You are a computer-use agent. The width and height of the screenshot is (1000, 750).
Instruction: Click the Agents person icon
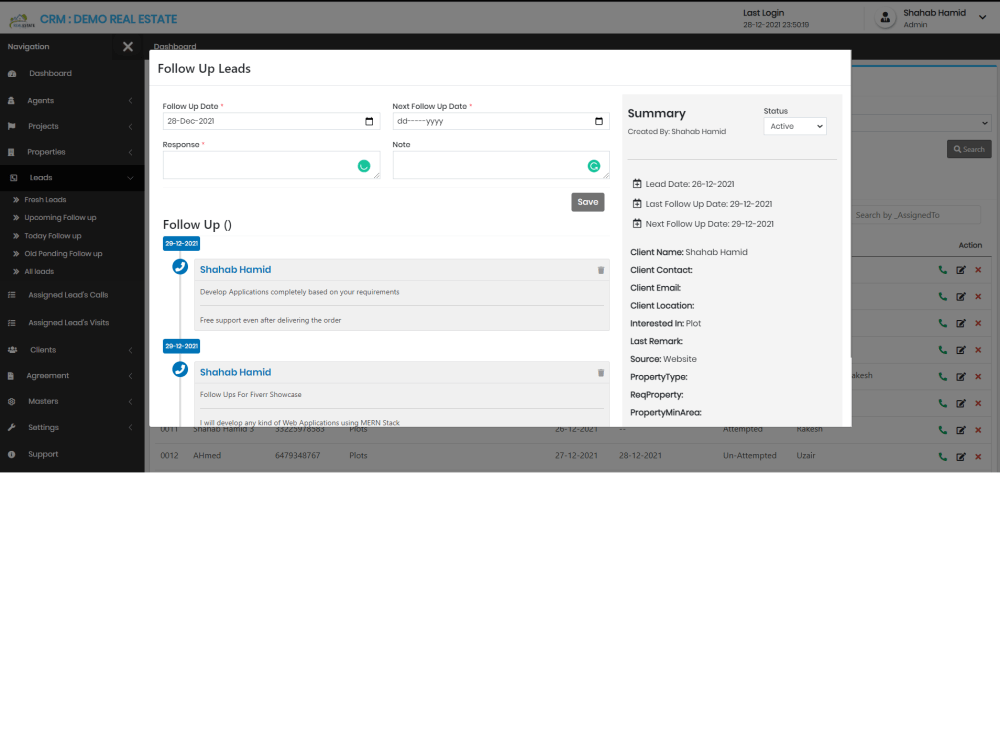pyautogui.click(x=11, y=101)
